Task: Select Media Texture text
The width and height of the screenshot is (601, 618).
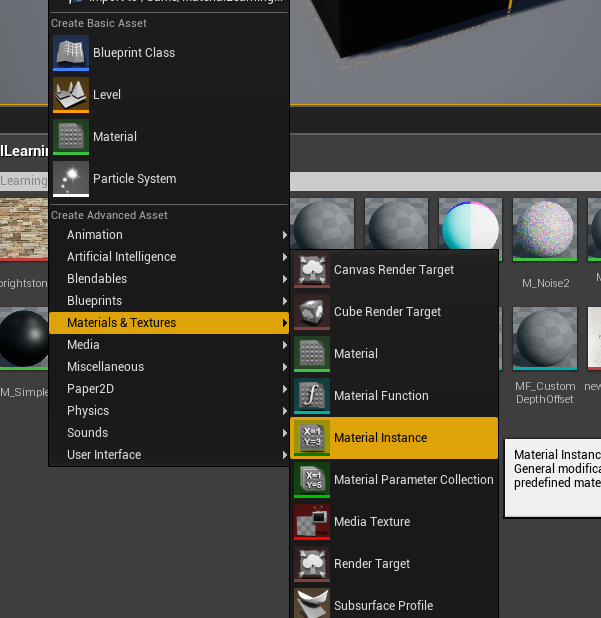Action: [372, 522]
